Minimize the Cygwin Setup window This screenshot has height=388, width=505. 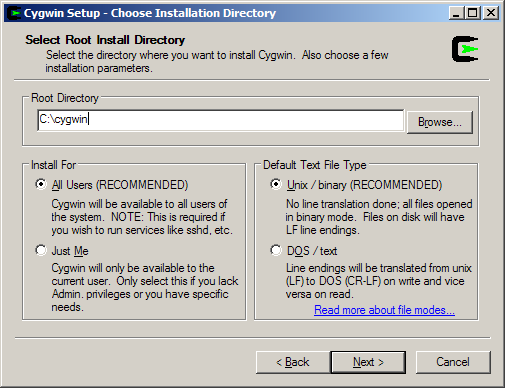pyautogui.click(x=456, y=13)
